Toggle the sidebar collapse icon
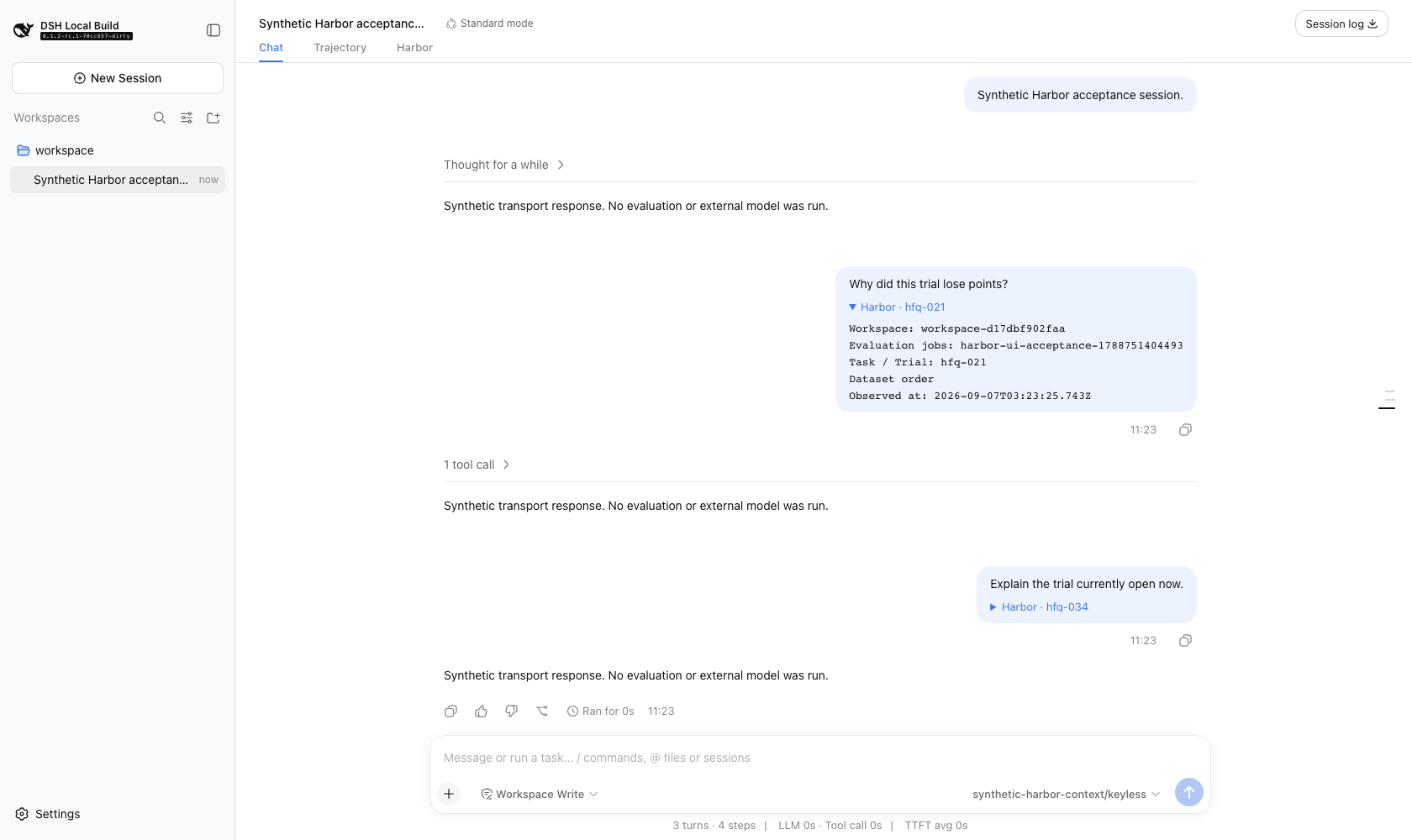The width and height of the screenshot is (1412, 840). pos(213,30)
